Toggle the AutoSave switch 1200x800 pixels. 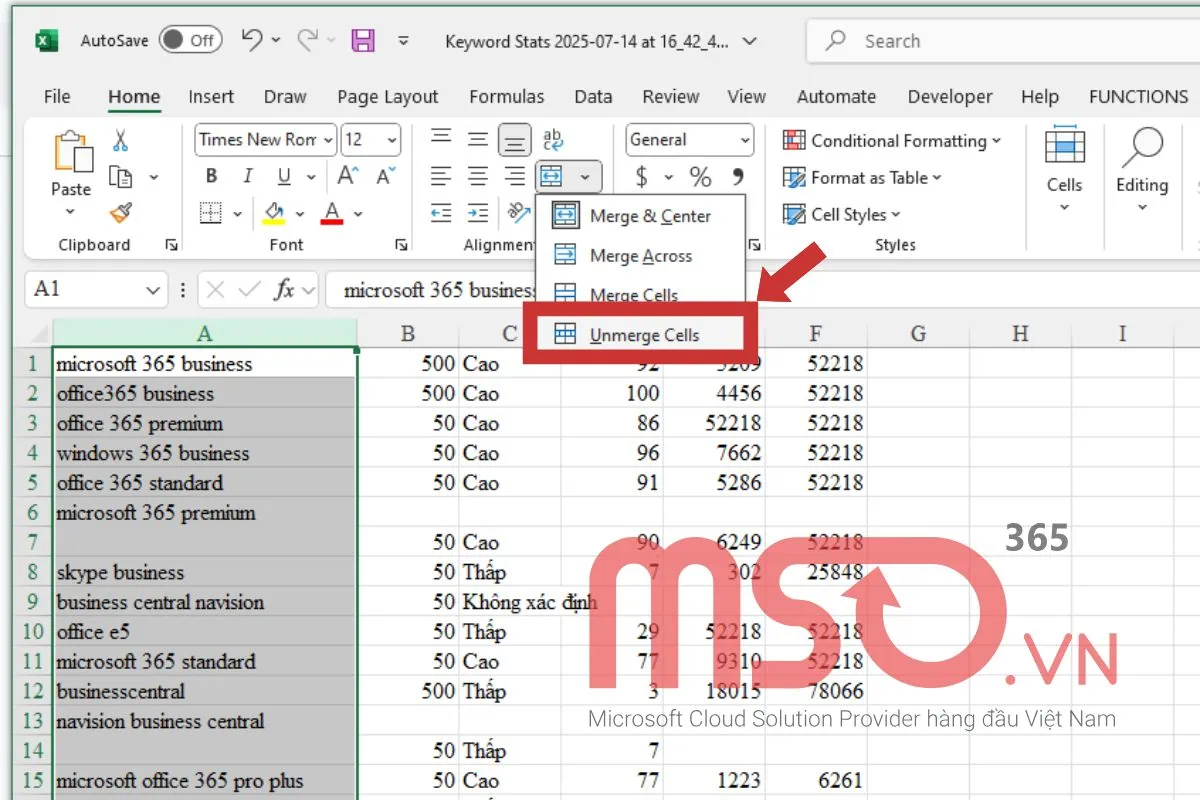[x=189, y=41]
